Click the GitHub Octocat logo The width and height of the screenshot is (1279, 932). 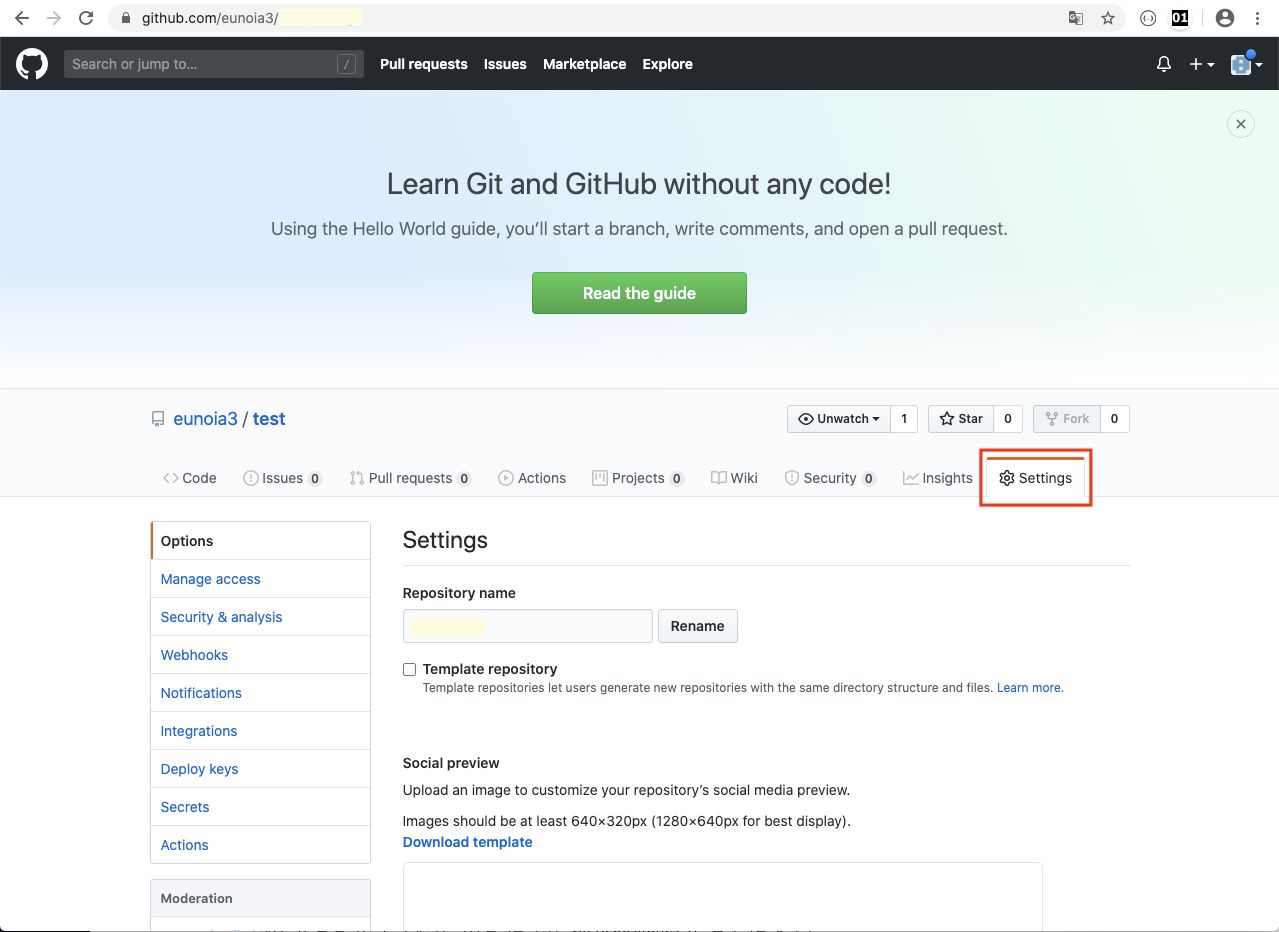click(x=32, y=64)
